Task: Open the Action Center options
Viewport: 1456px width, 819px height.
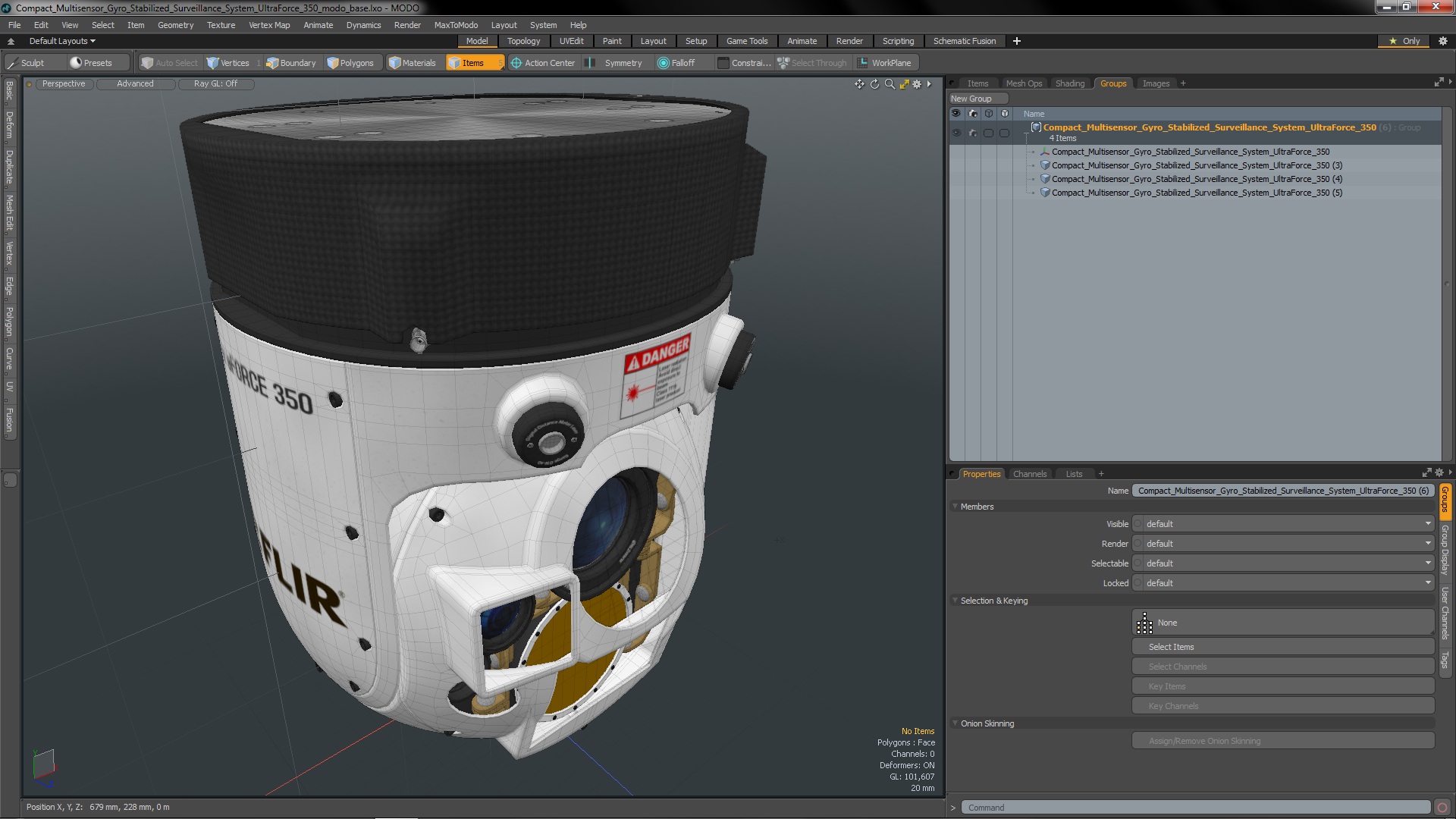Action: point(543,63)
